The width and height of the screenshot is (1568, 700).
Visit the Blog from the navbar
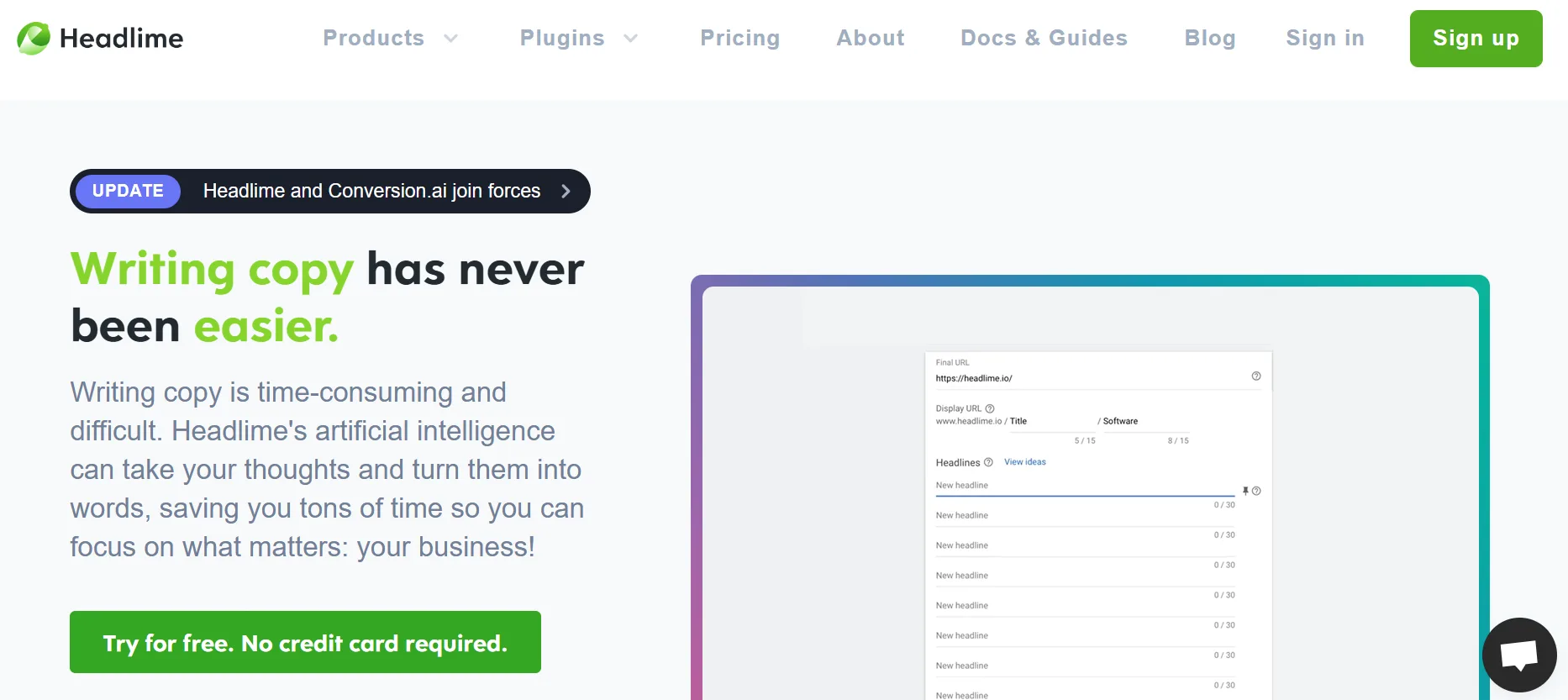pyautogui.click(x=1209, y=39)
